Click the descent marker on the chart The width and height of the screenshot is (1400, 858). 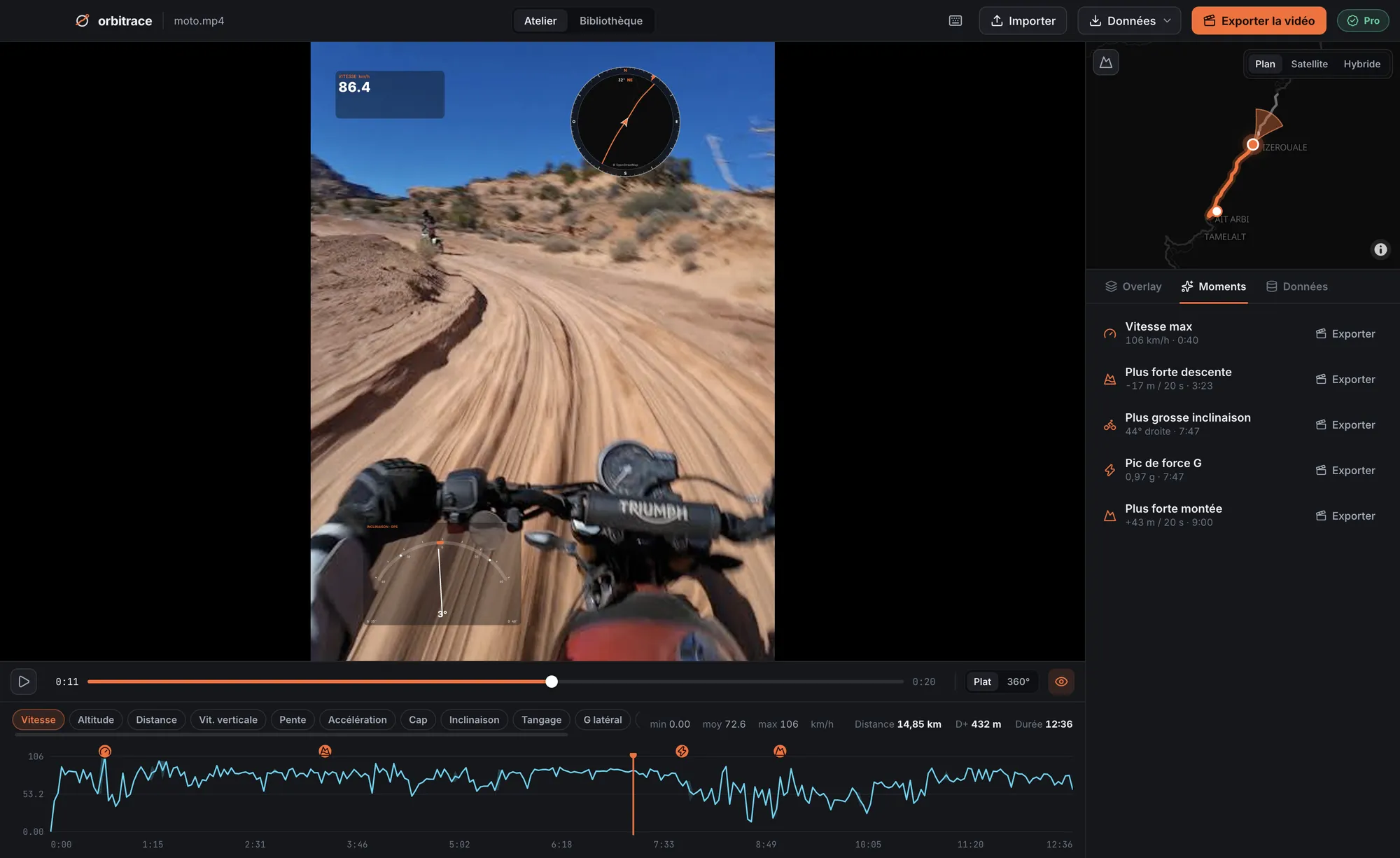tap(325, 751)
